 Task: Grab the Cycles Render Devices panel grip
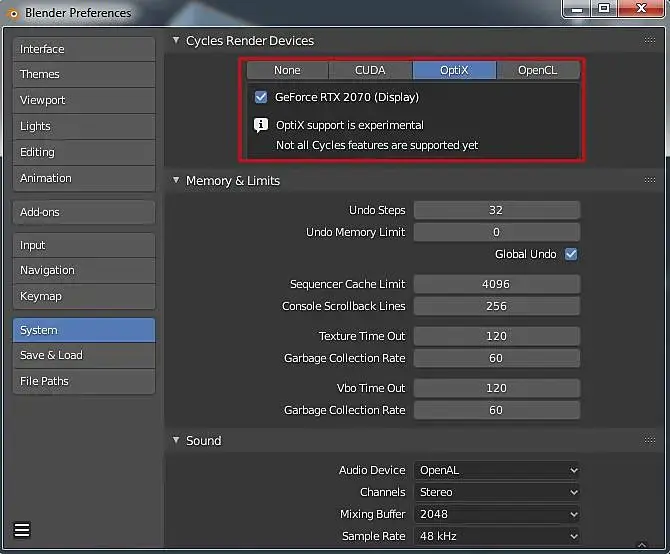point(649,40)
